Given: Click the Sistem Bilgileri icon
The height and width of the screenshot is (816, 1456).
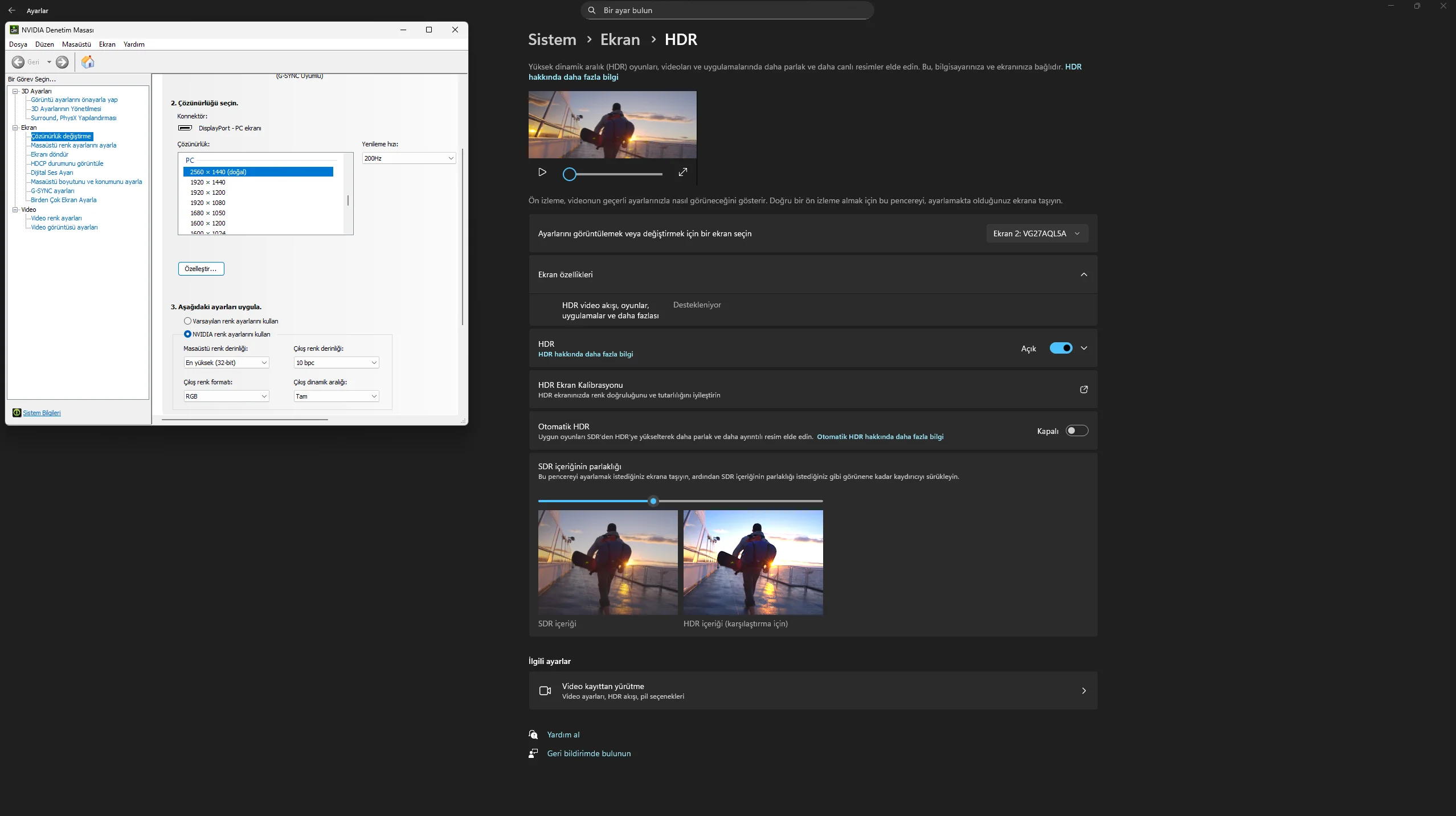Looking at the screenshot, I should point(17,413).
